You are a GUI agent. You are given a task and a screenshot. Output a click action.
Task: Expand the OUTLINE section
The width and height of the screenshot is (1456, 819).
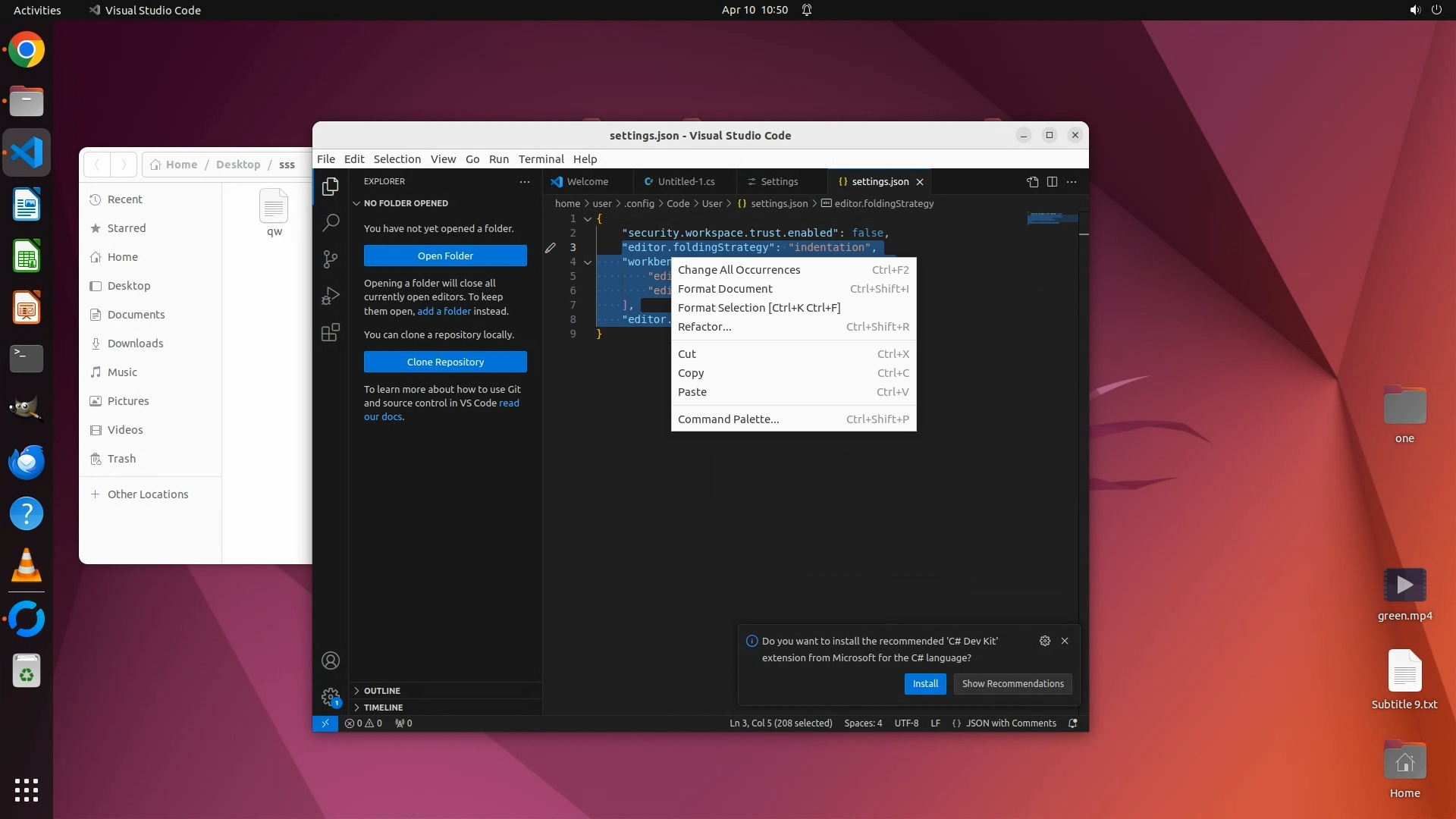(x=381, y=691)
